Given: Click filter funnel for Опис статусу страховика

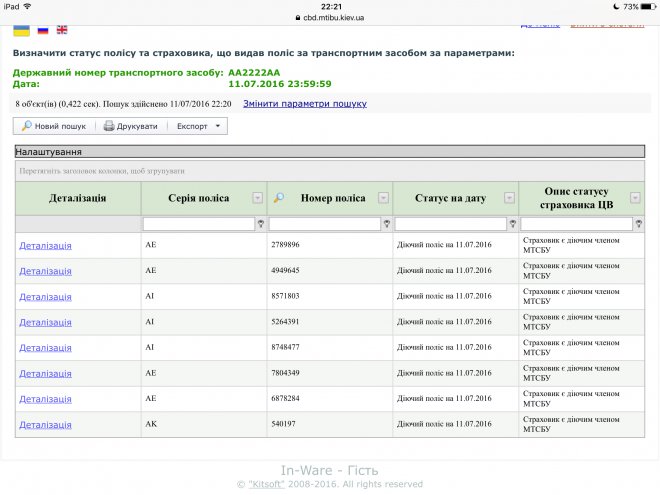Looking at the screenshot, I should 639,224.
